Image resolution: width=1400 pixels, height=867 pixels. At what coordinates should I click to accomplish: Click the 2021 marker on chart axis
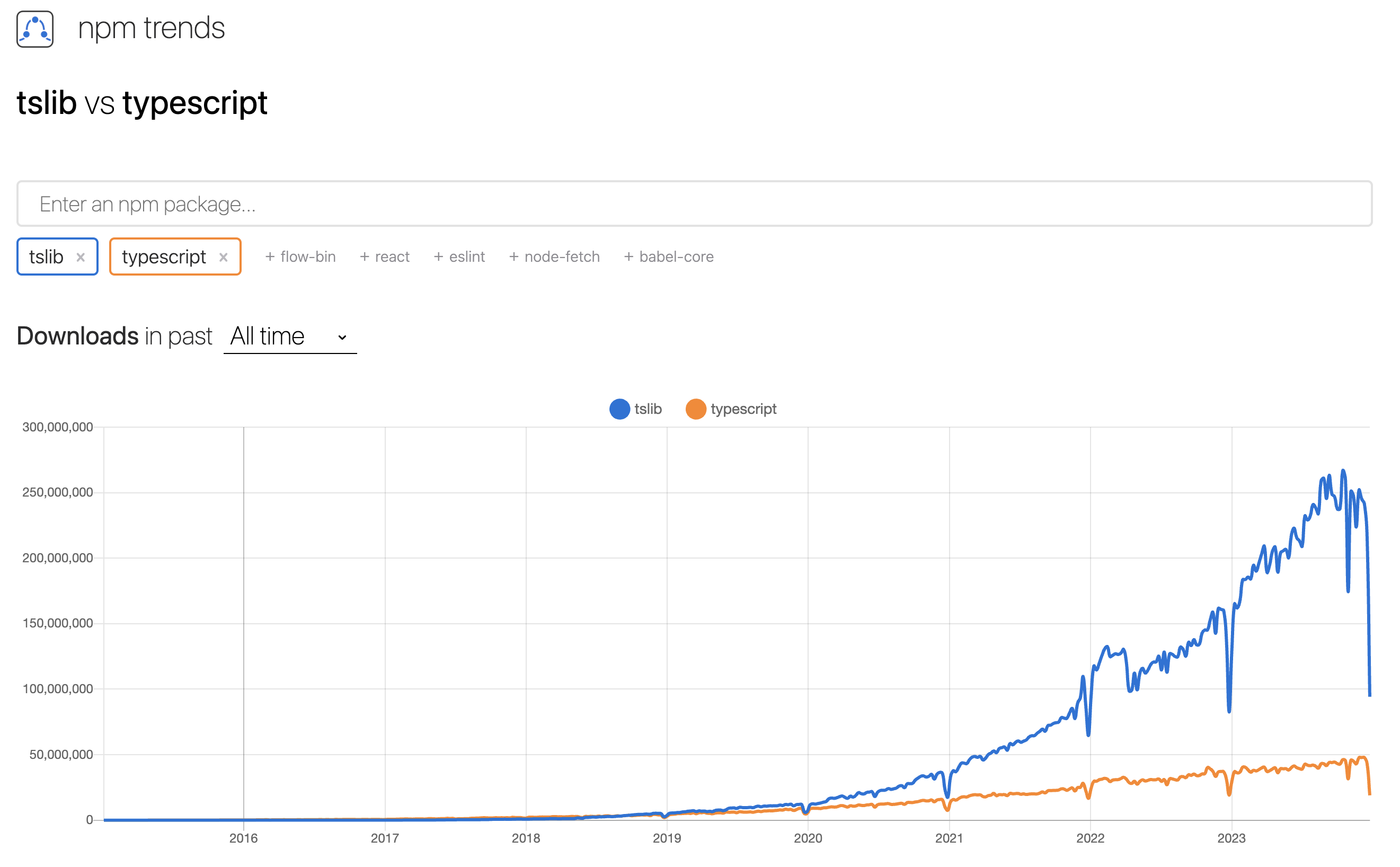point(949,838)
